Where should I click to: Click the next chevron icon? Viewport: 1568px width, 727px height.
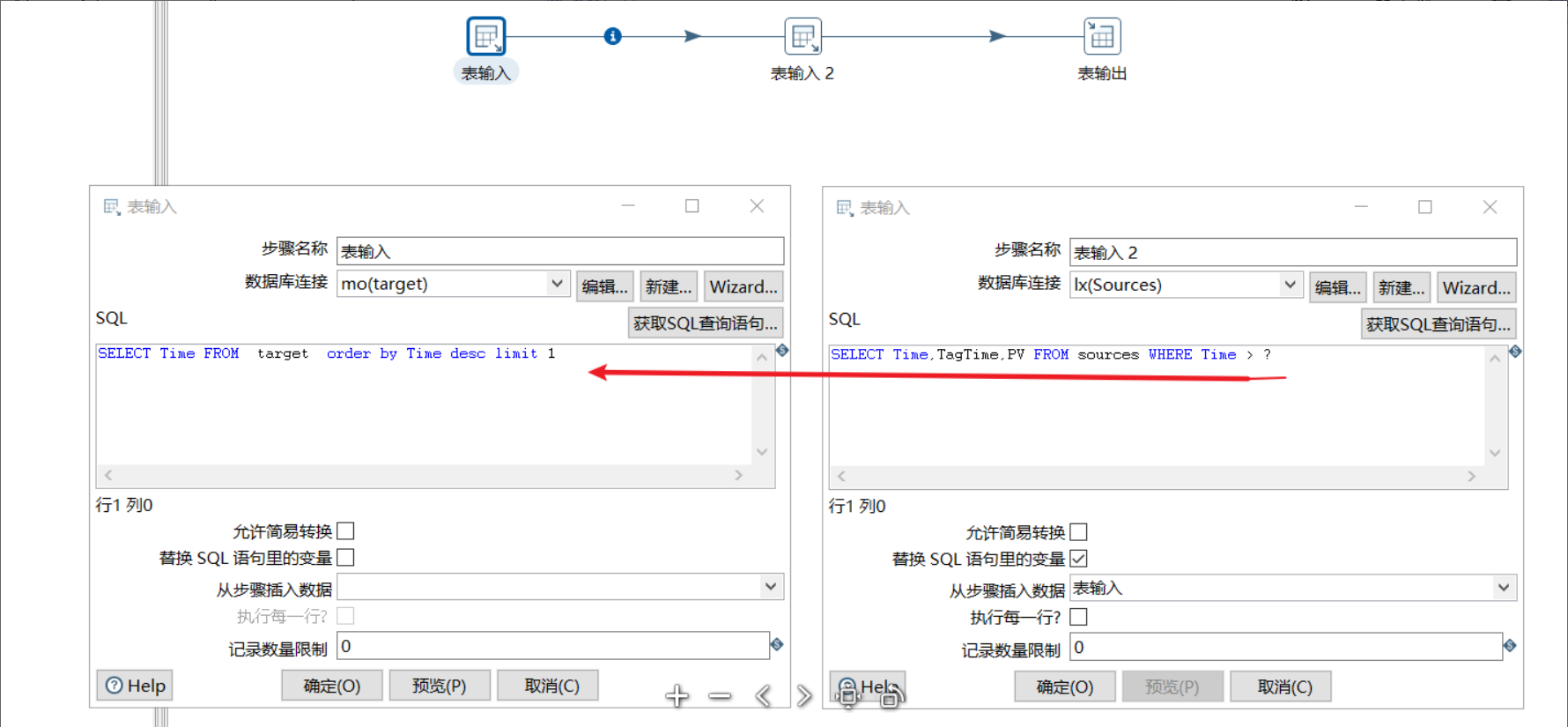(803, 696)
